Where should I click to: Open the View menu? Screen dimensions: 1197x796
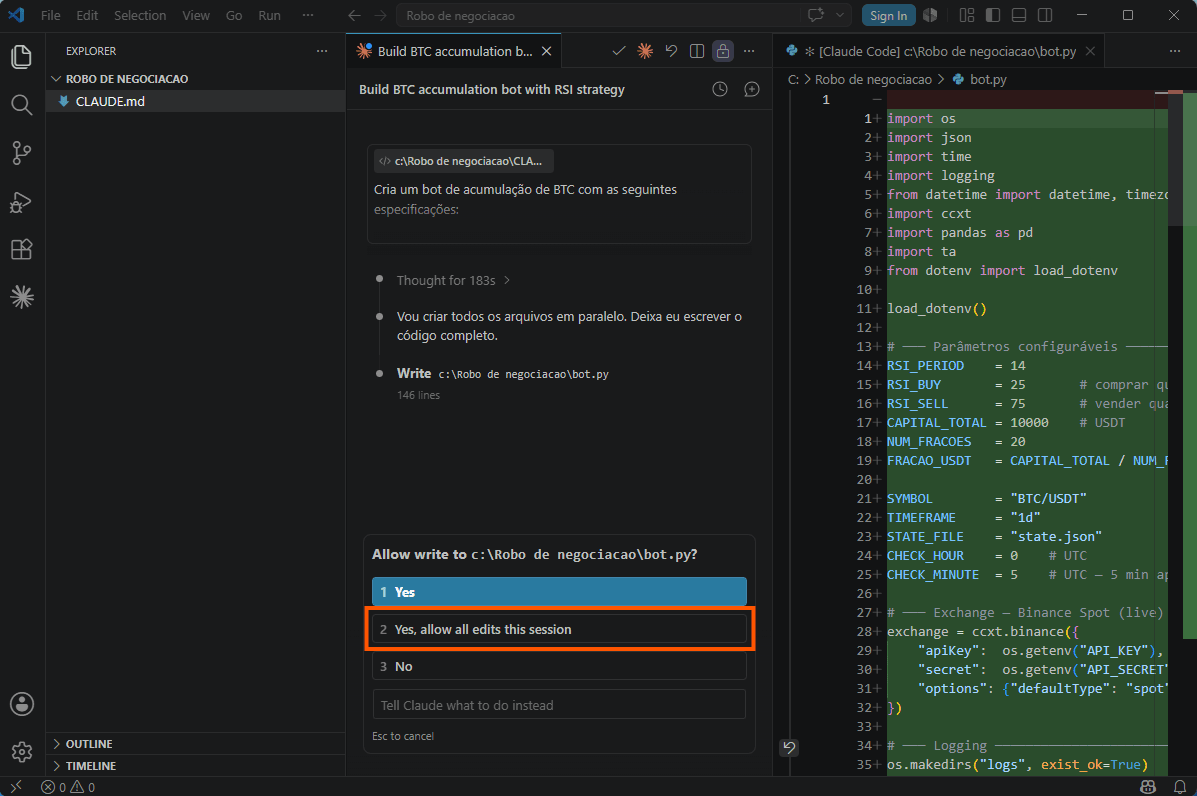(x=195, y=15)
